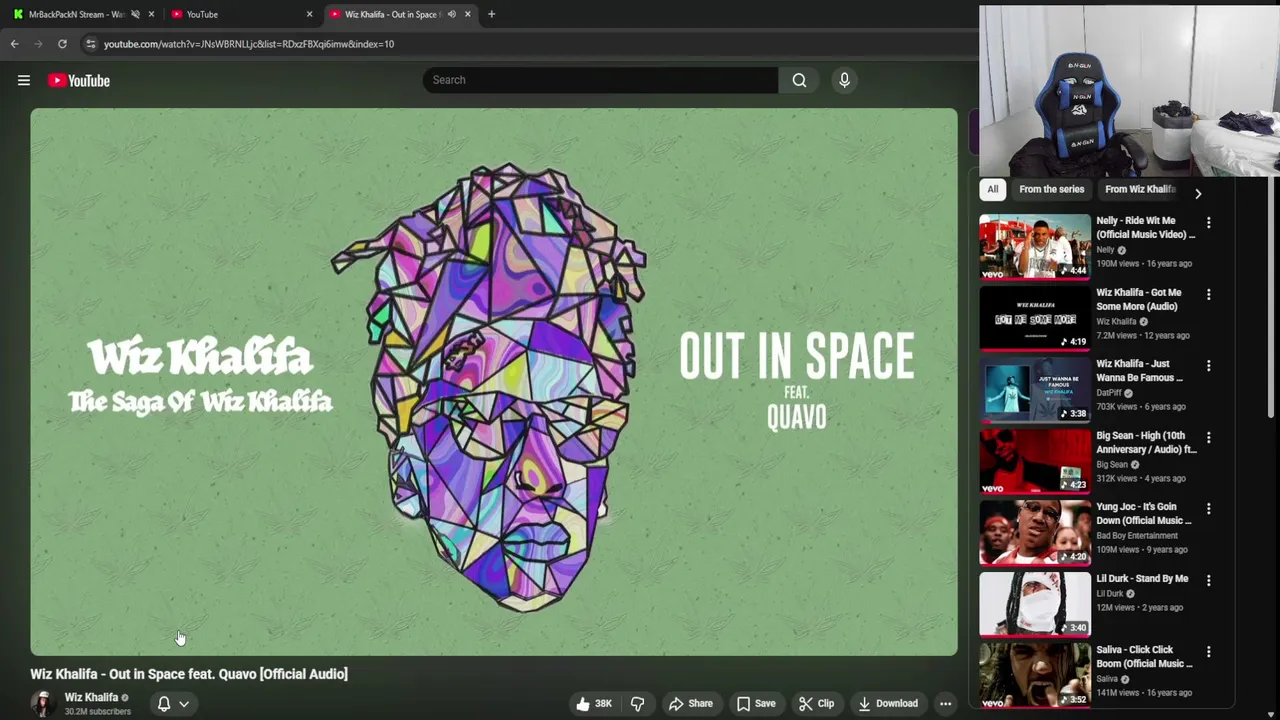
Task: Activate voice search microphone
Action: click(x=844, y=80)
